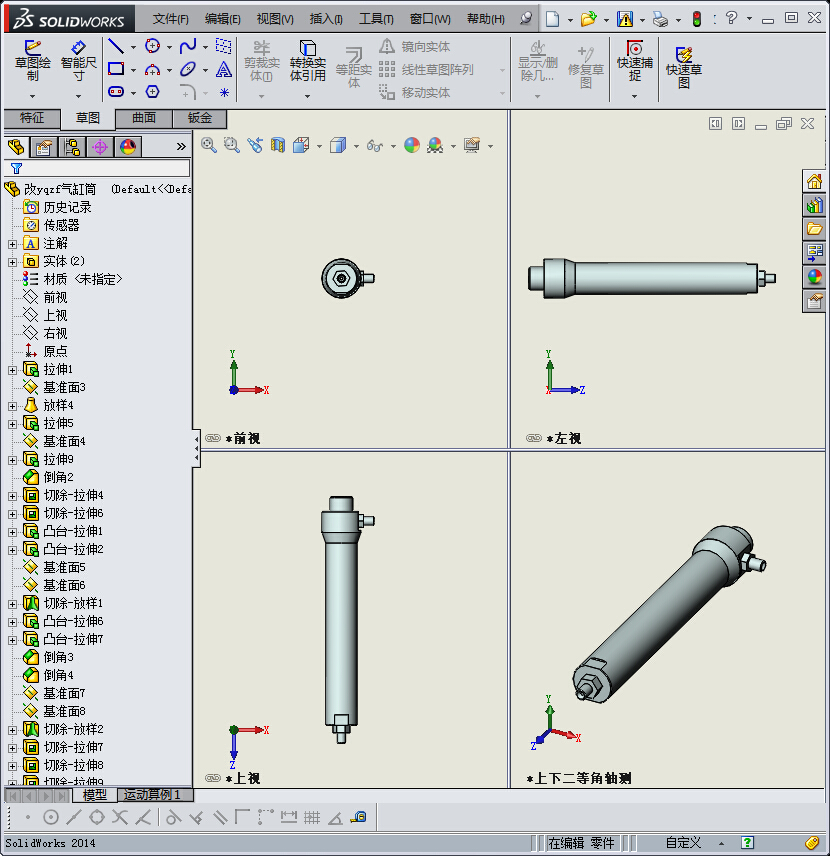Open SolidWorks Resources home in task pane
830x856 pixels.
tap(814, 181)
